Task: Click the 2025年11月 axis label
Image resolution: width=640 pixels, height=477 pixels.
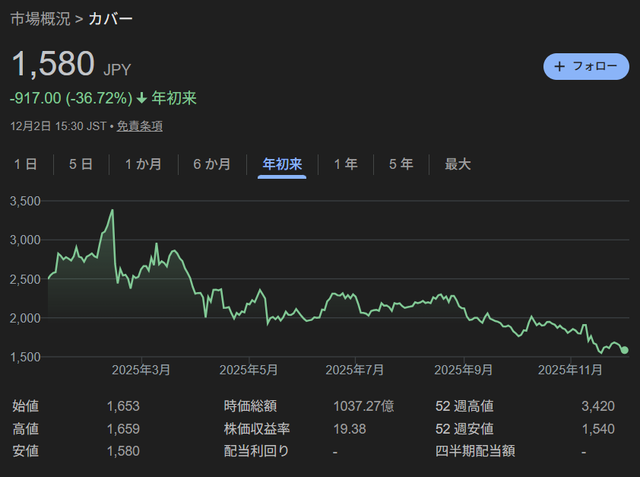Action: pos(570,370)
